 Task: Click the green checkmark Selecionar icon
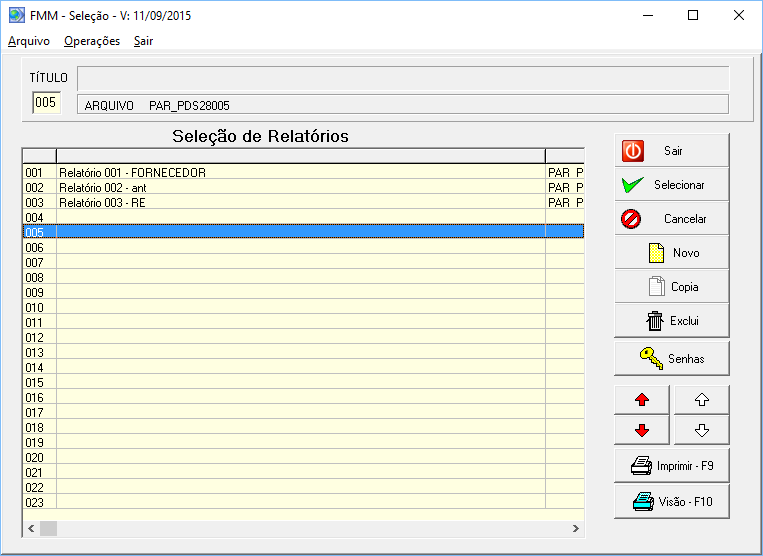pyautogui.click(x=633, y=185)
